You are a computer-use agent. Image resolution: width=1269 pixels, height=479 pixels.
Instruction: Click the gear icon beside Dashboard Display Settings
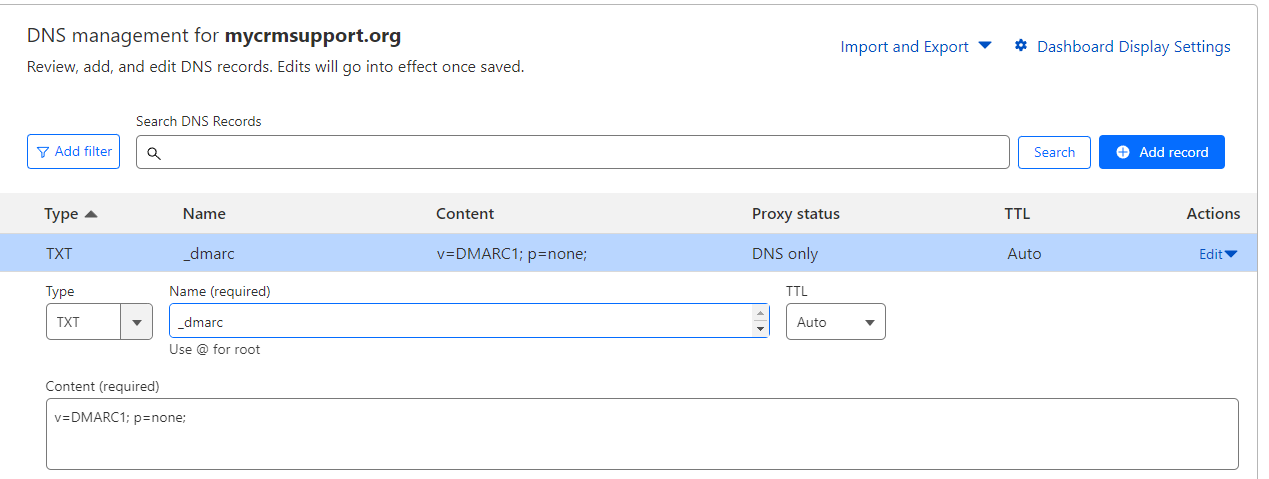point(1021,46)
